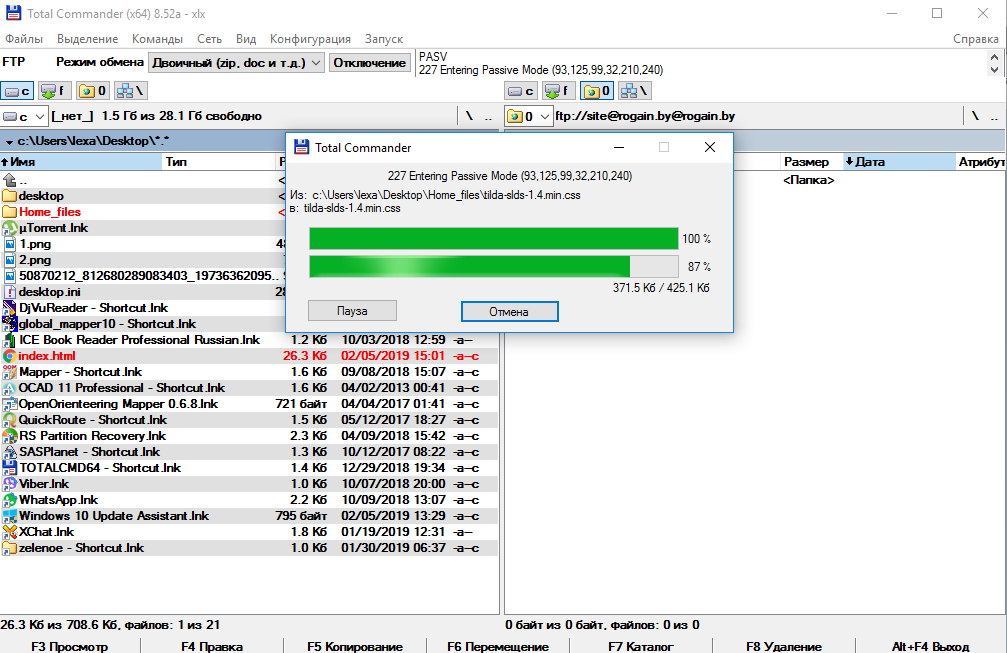Open right panel network neighborhood button
The width and height of the screenshot is (1007, 653).
[x=635, y=91]
